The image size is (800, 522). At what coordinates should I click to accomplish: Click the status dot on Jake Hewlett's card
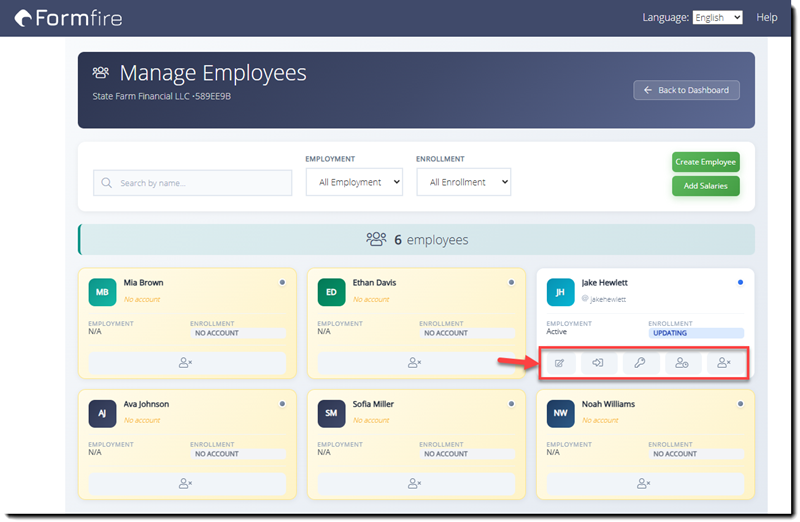(740, 283)
